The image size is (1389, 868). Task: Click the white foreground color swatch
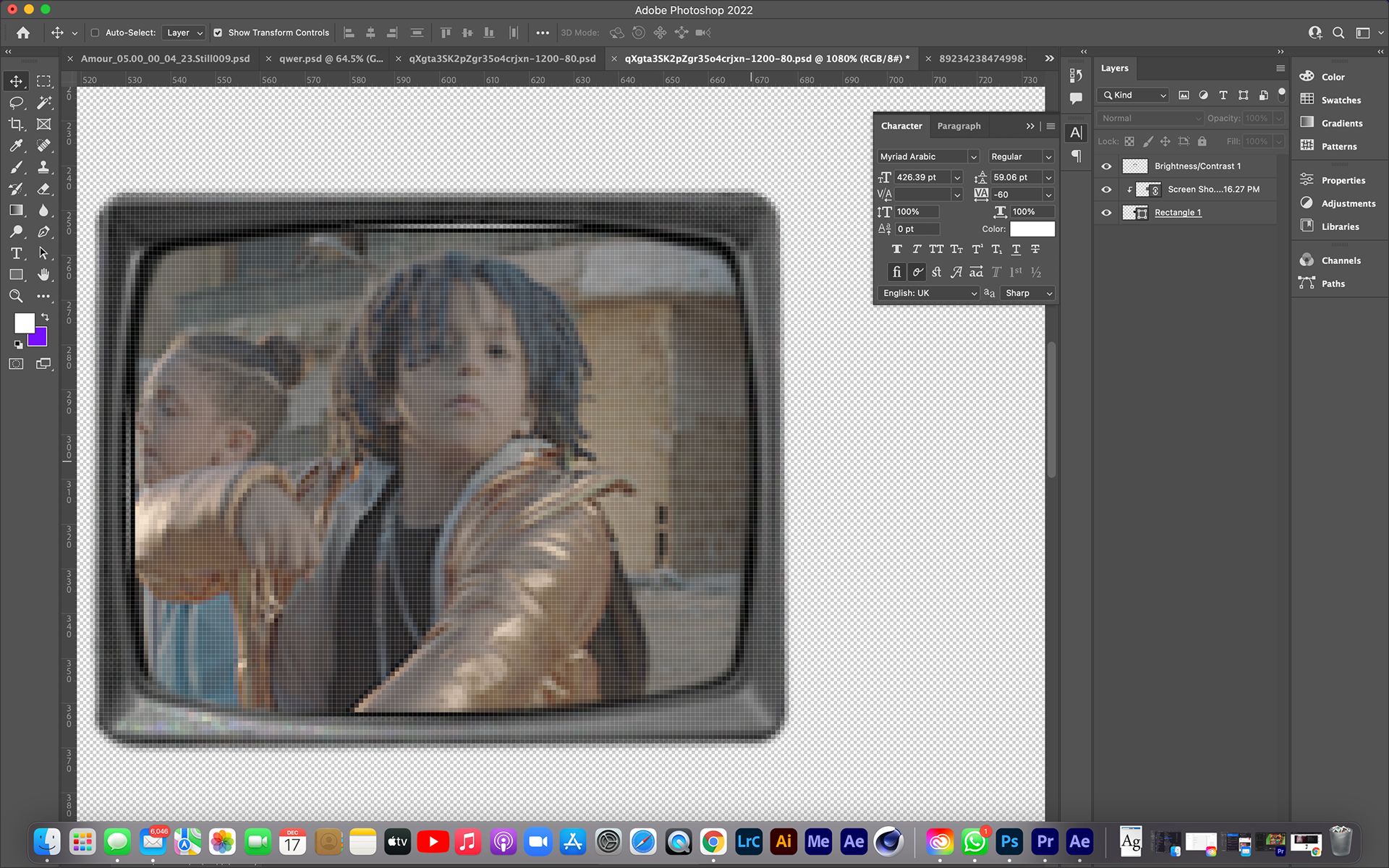pos(23,323)
